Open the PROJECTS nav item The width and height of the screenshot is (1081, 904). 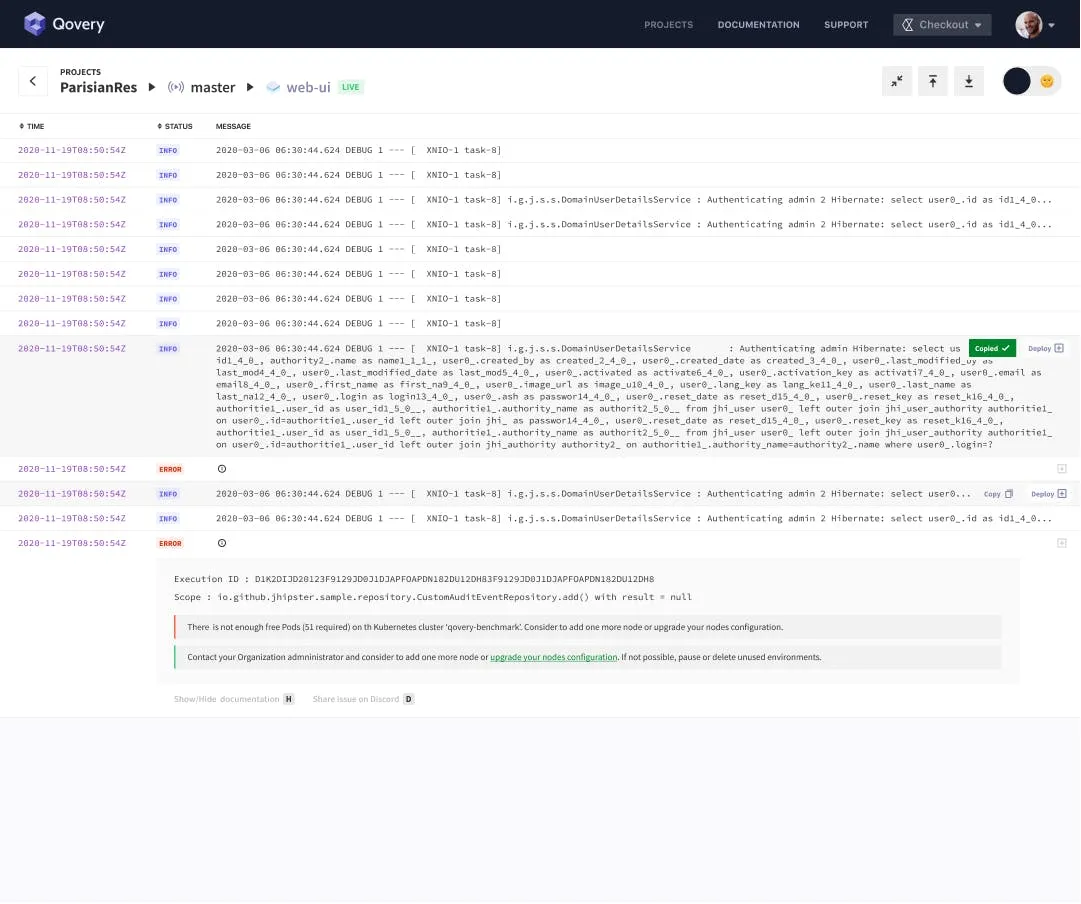pos(668,25)
